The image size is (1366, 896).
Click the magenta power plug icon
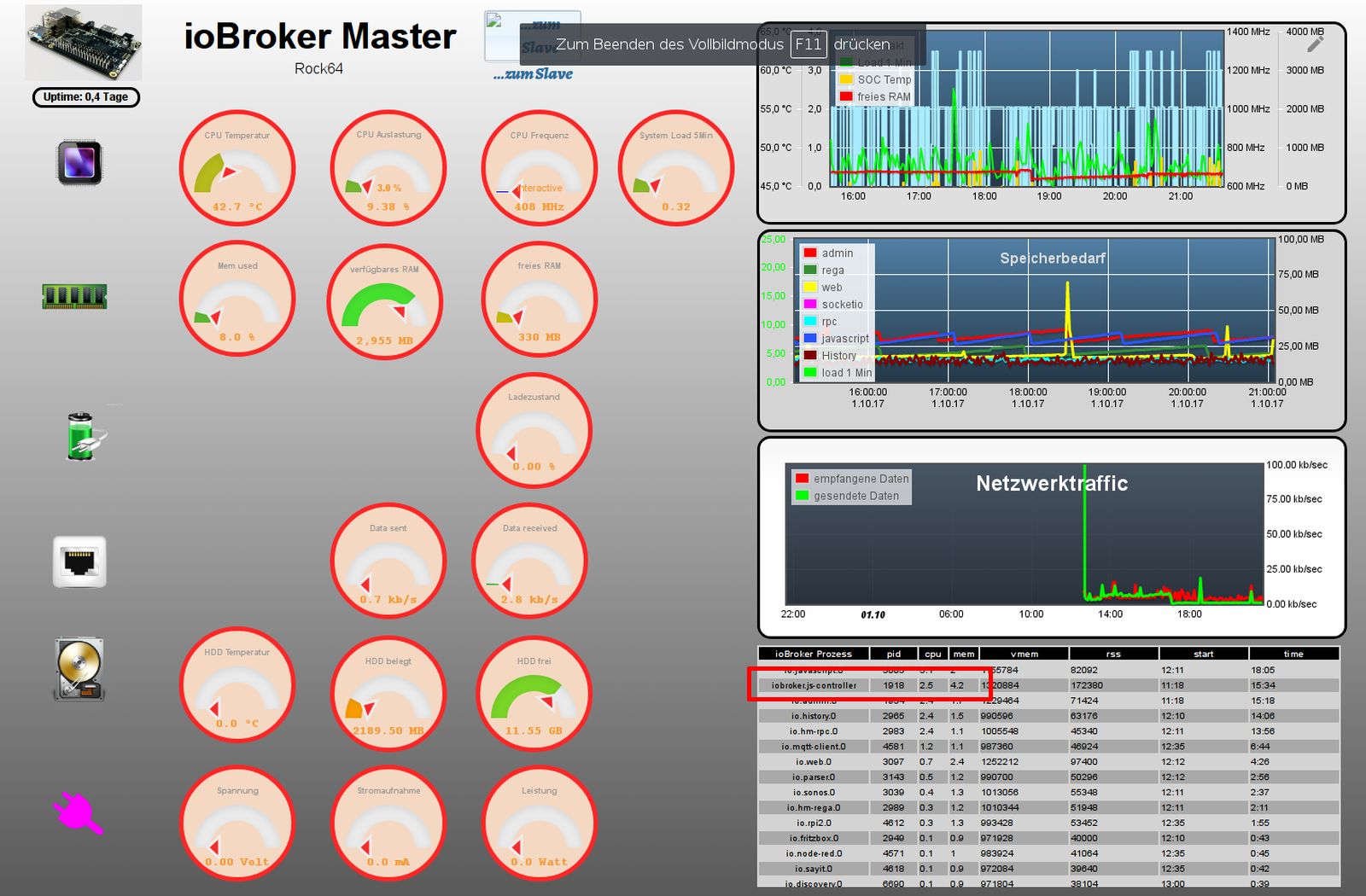pyautogui.click(x=78, y=812)
